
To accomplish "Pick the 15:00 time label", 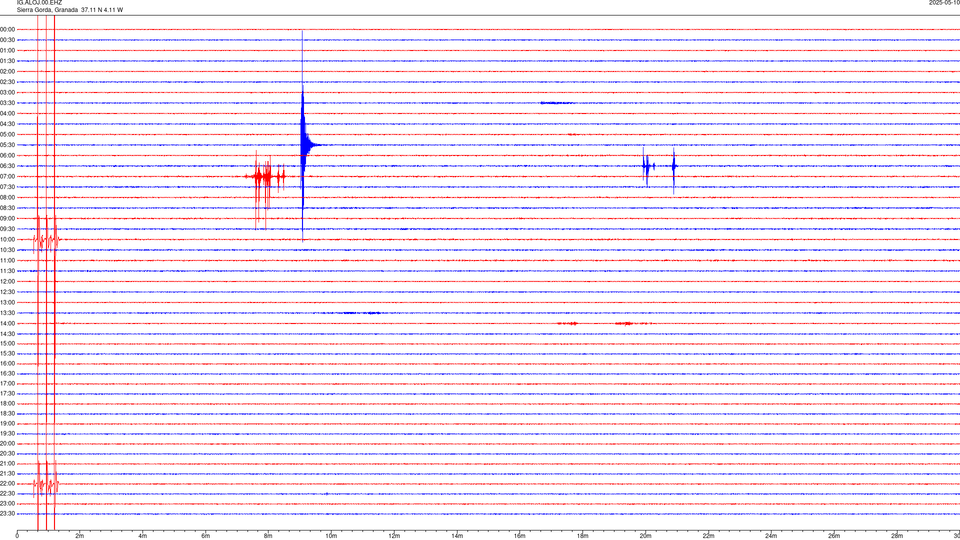I will click(8, 343).
